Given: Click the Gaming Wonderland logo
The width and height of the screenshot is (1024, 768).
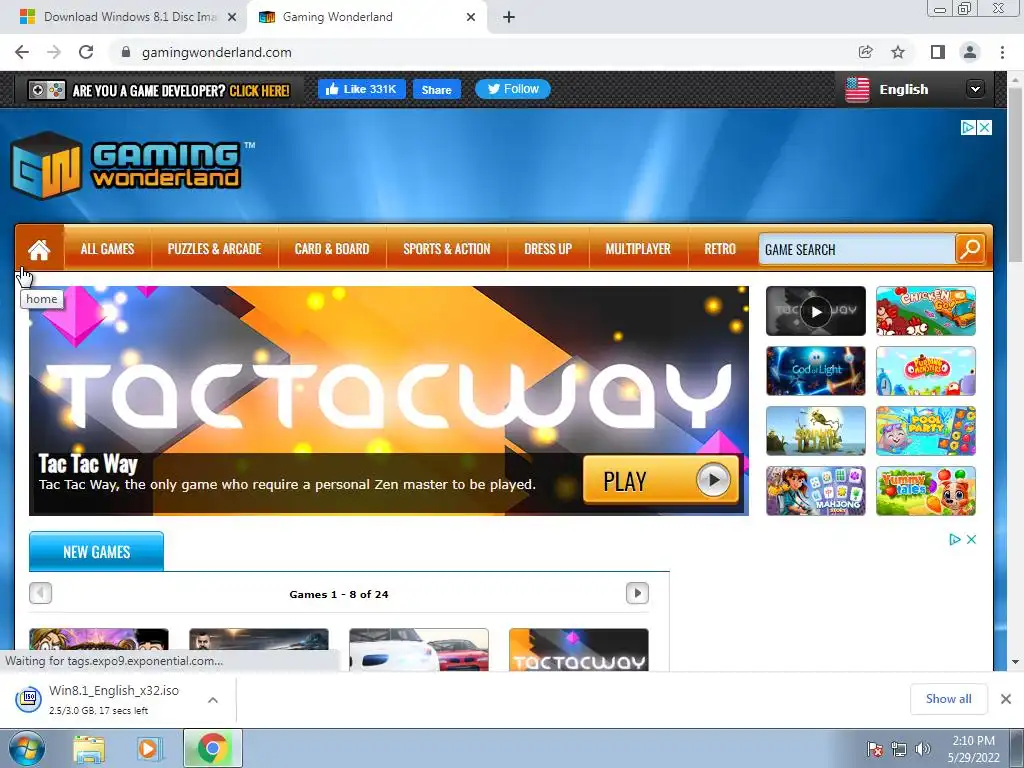Looking at the screenshot, I should pos(132,165).
